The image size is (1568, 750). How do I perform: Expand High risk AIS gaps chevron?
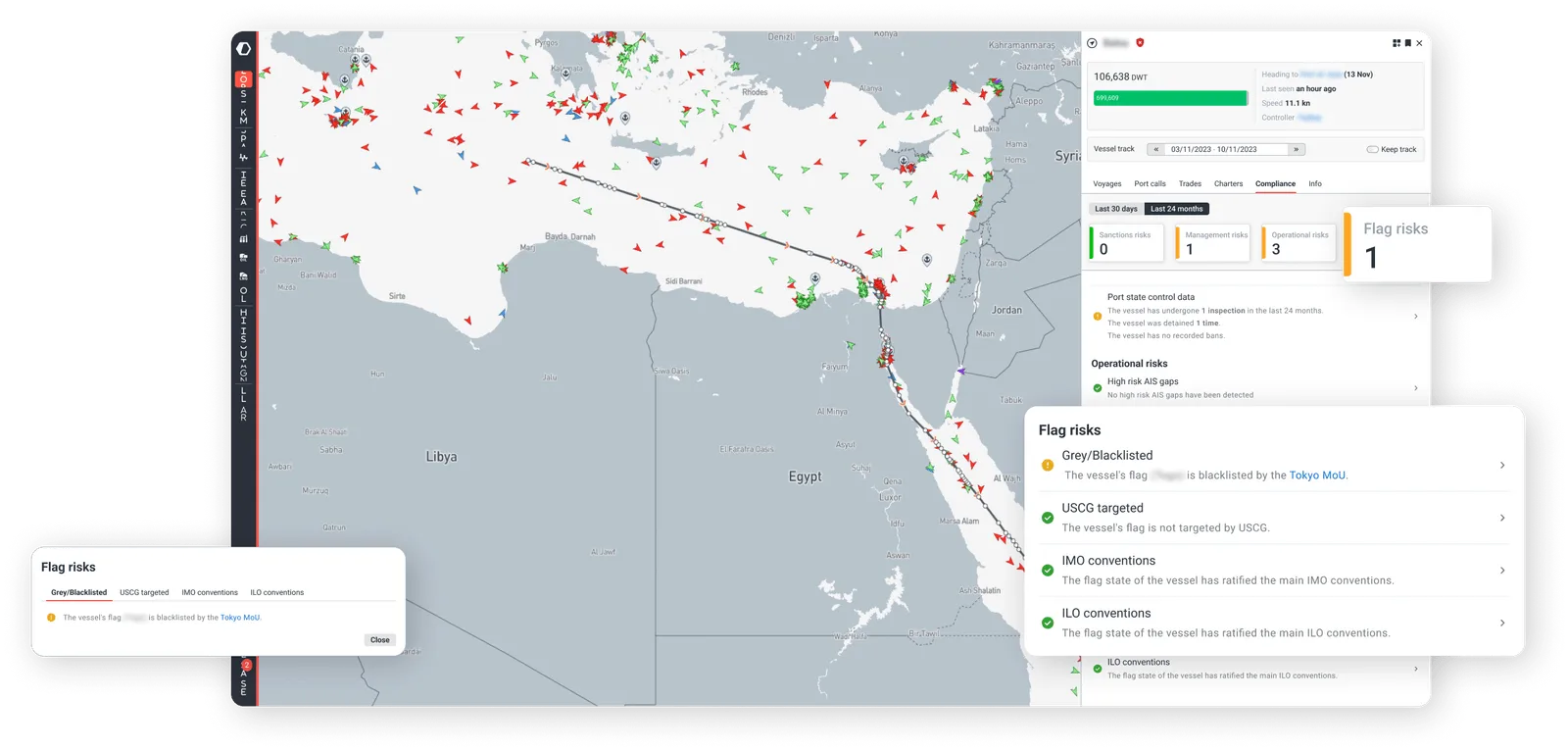pos(1415,388)
